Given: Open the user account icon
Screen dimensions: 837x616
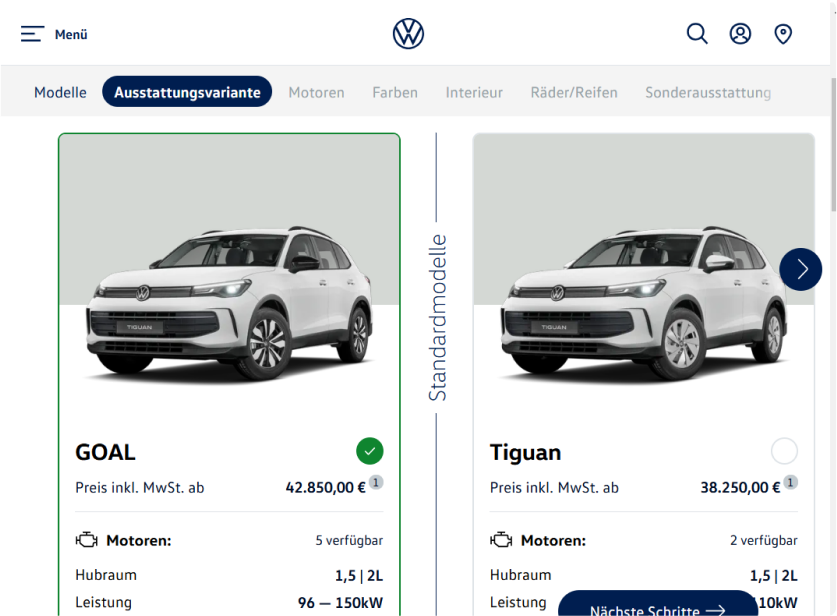Looking at the screenshot, I should point(740,34).
